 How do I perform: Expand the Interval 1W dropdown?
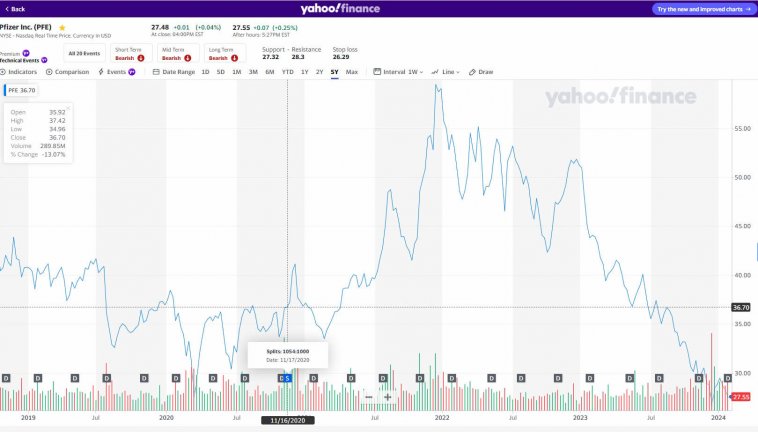point(398,72)
